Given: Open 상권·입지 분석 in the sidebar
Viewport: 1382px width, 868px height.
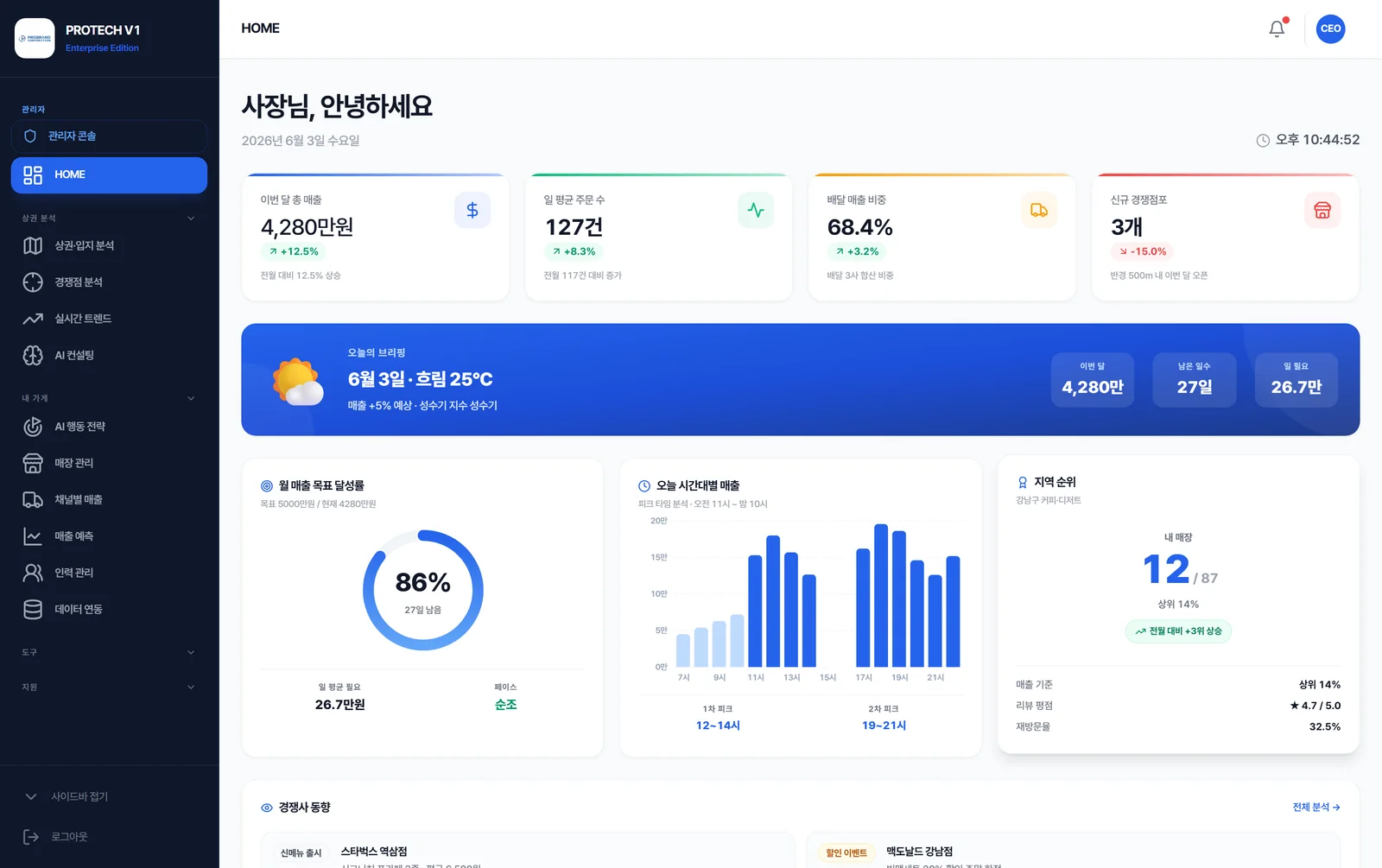Looking at the screenshot, I should tap(109, 246).
